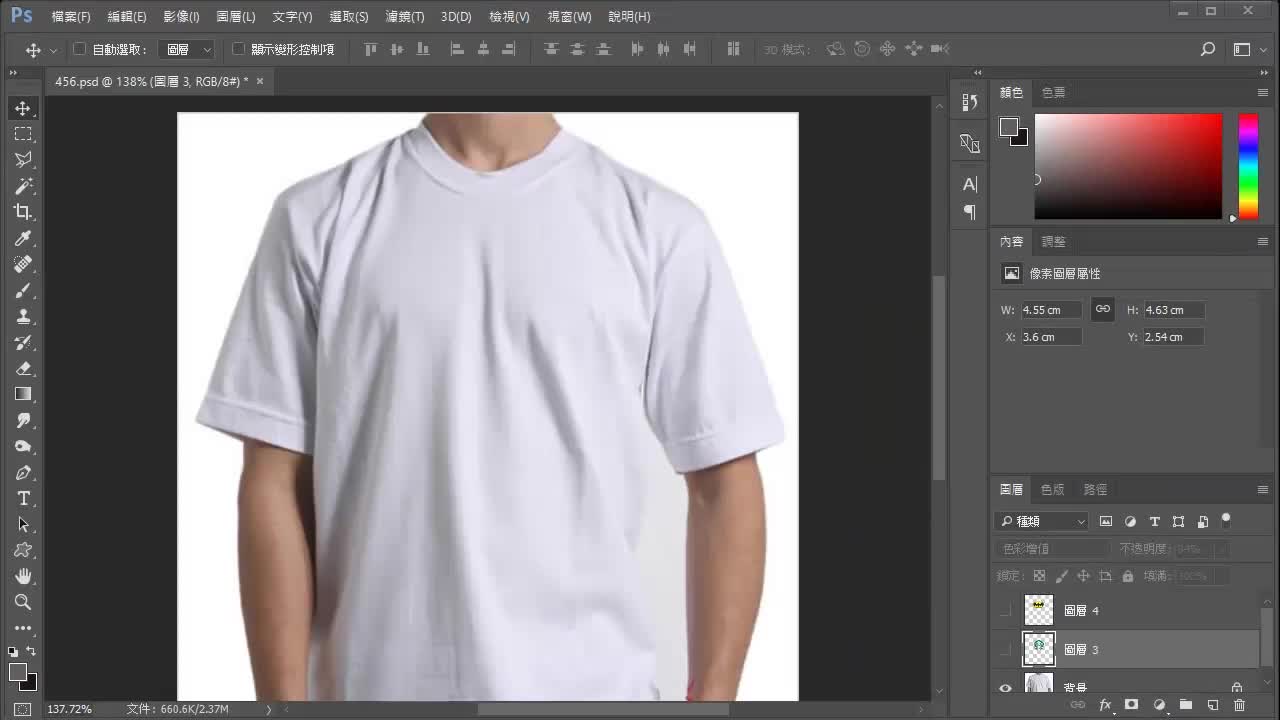
Task: Open the 影像(I) menu
Action: (181, 17)
